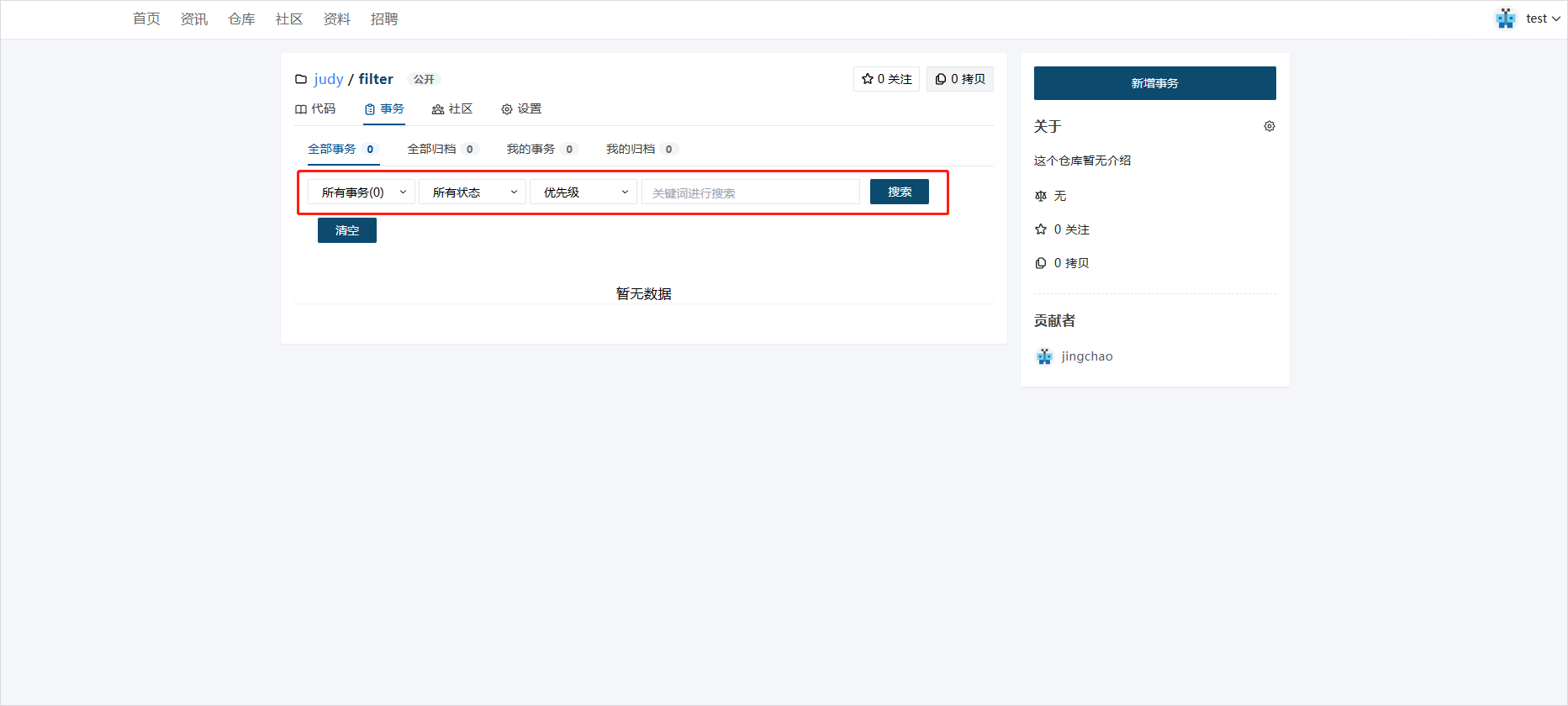
Task: Click the folder icon before judy
Action: point(300,79)
